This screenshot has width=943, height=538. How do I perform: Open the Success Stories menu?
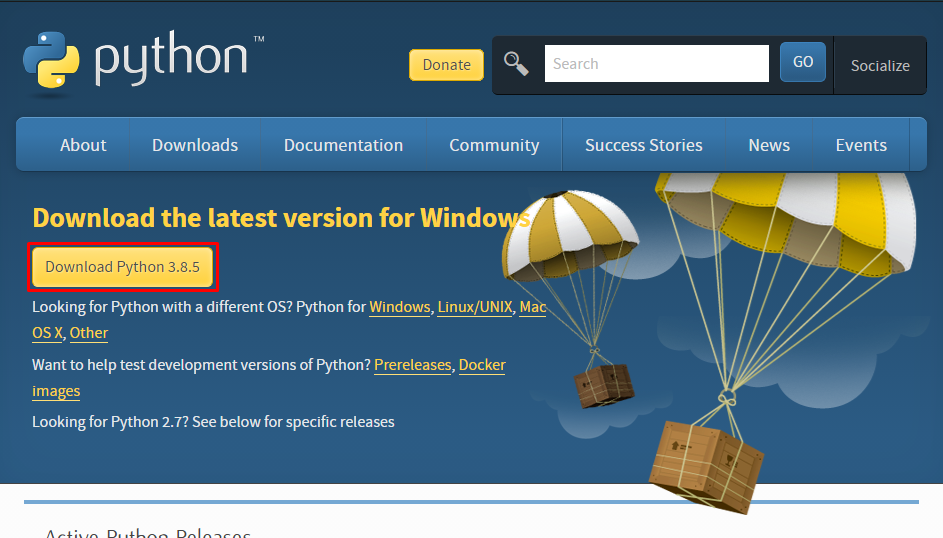pos(644,145)
